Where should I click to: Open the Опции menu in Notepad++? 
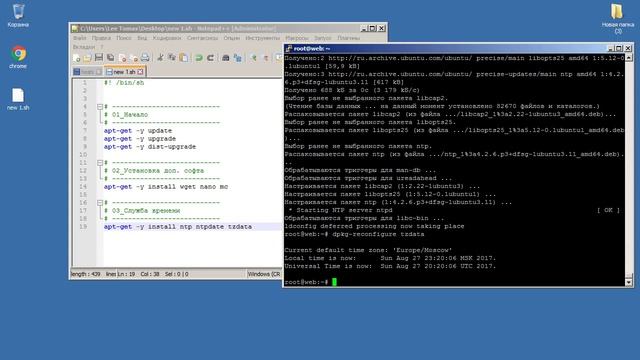click(231, 38)
